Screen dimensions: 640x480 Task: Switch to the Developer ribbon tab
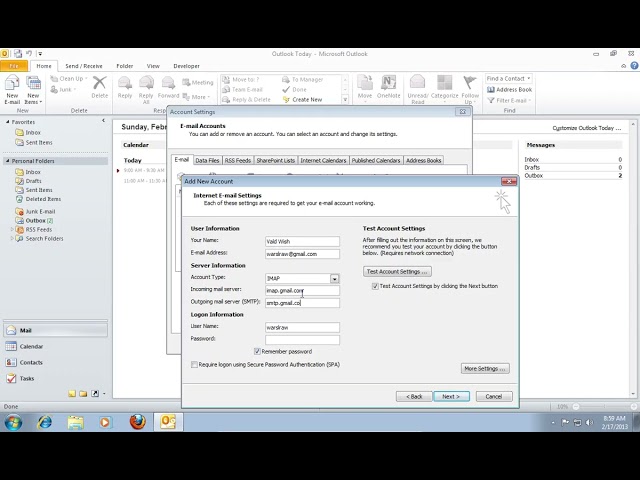tap(186, 66)
